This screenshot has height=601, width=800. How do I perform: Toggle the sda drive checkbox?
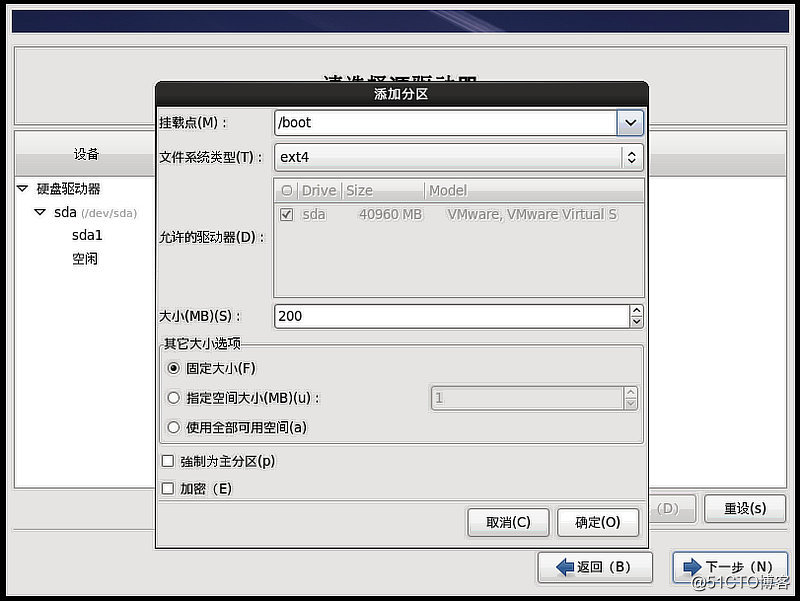click(287, 214)
